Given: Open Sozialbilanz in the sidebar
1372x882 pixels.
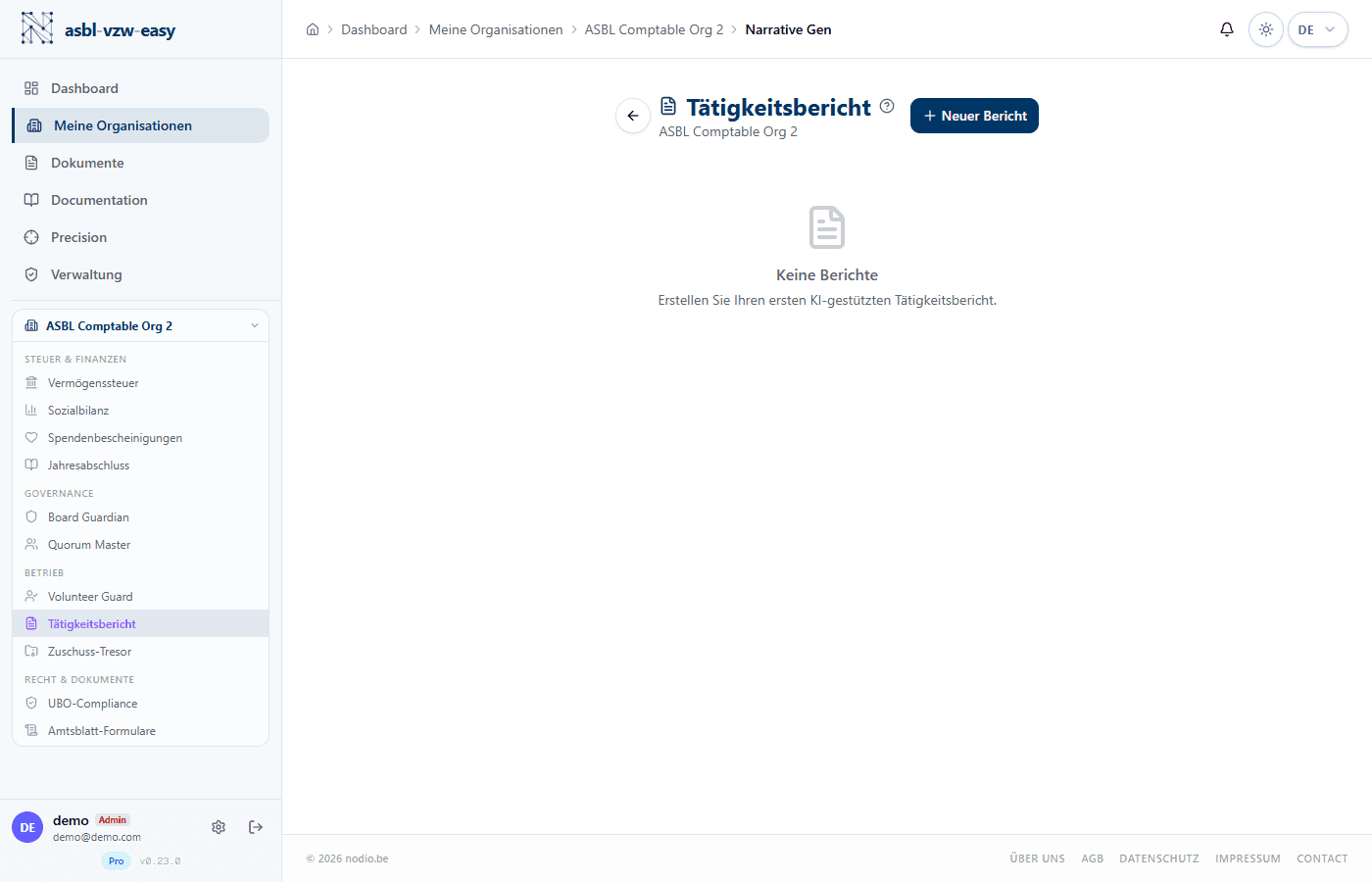Looking at the screenshot, I should coord(140,411).
